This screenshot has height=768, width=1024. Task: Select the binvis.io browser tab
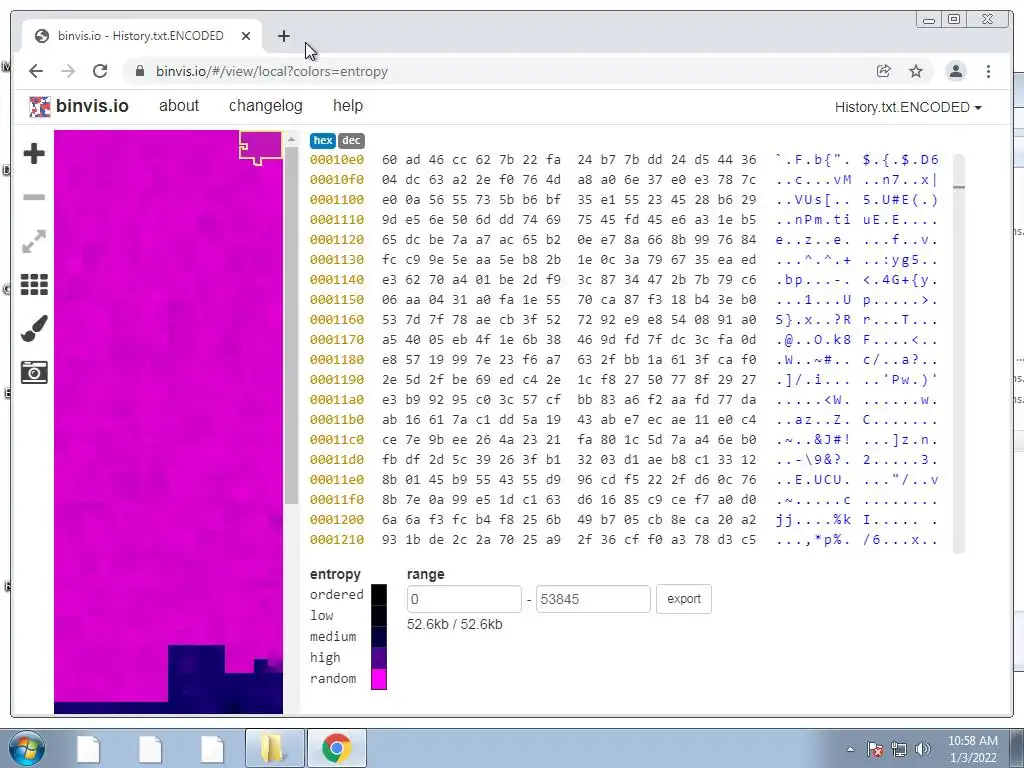click(142, 36)
